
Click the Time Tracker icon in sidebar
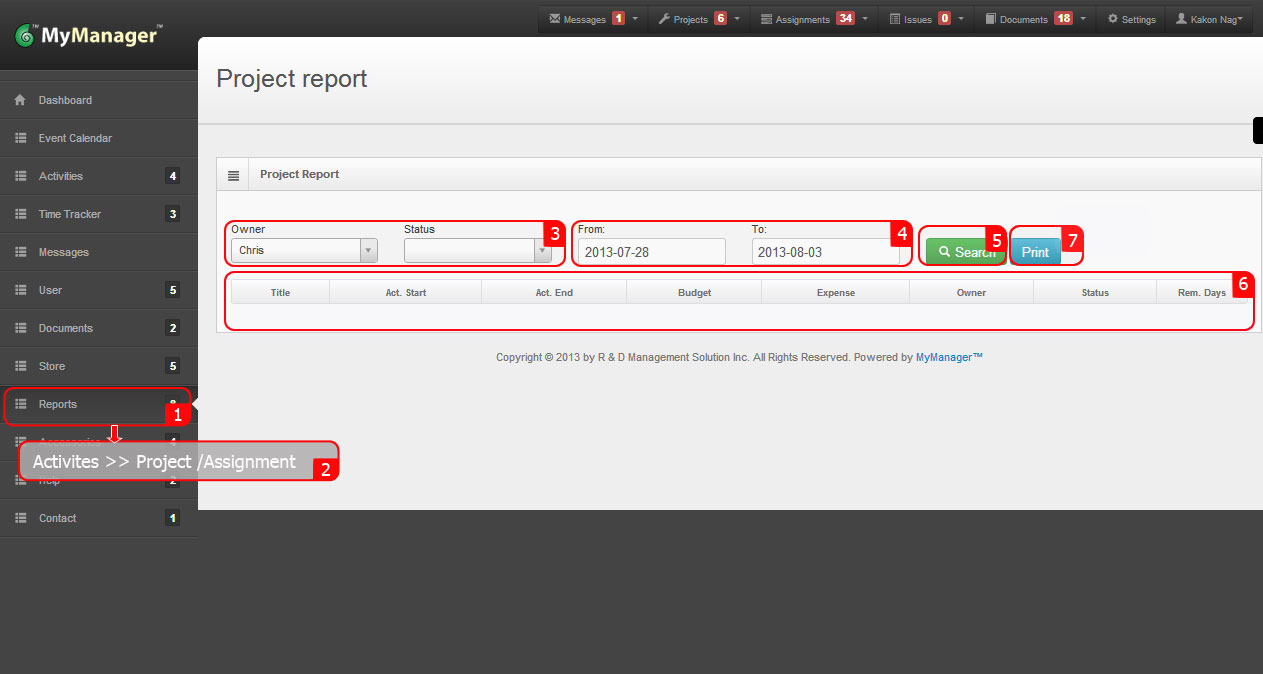coord(21,214)
